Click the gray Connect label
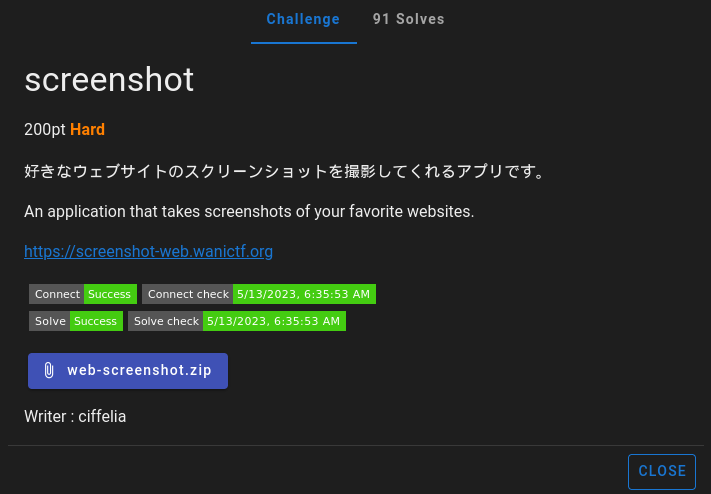The width and height of the screenshot is (711, 494). point(57,294)
